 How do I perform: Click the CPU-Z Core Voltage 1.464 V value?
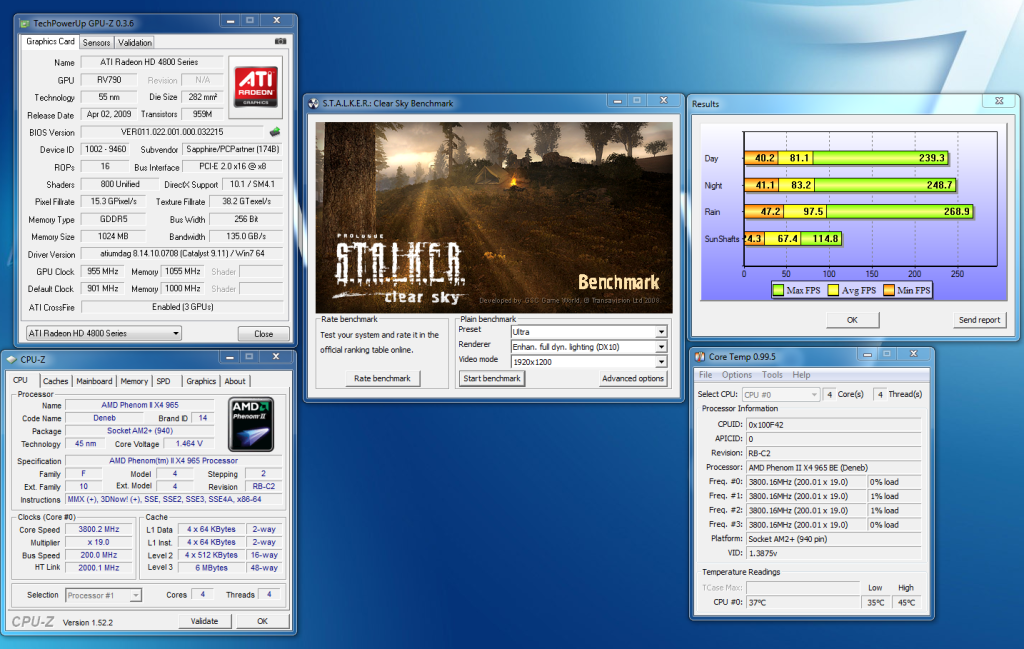click(x=189, y=443)
